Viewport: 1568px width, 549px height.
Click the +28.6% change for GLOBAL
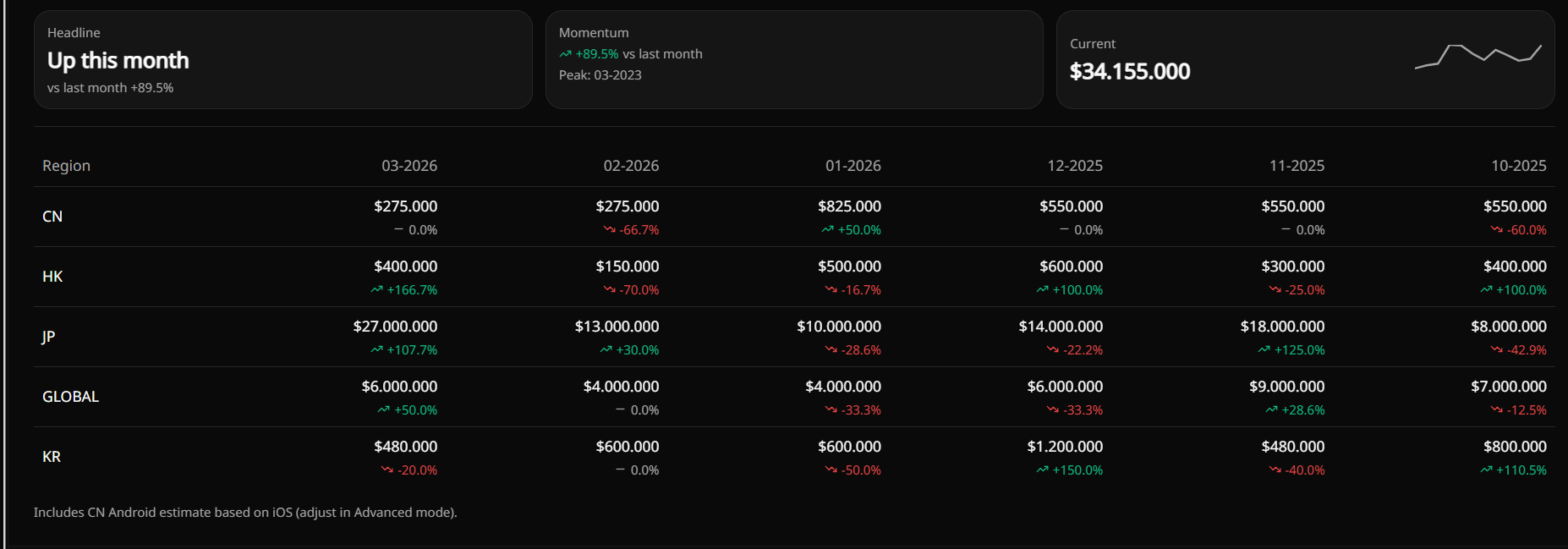(x=1303, y=410)
